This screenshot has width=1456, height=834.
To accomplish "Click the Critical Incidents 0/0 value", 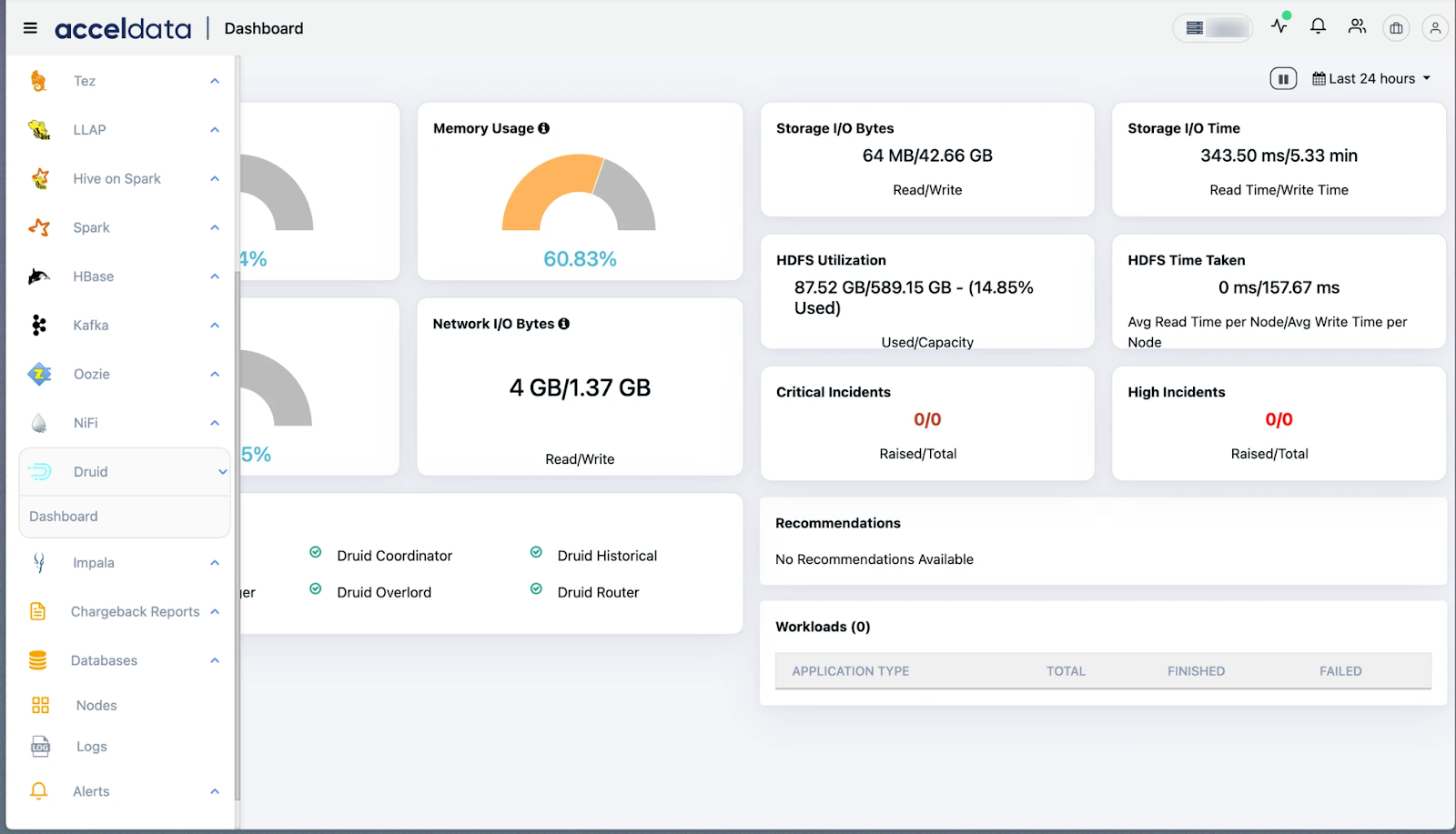I will [x=927, y=419].
